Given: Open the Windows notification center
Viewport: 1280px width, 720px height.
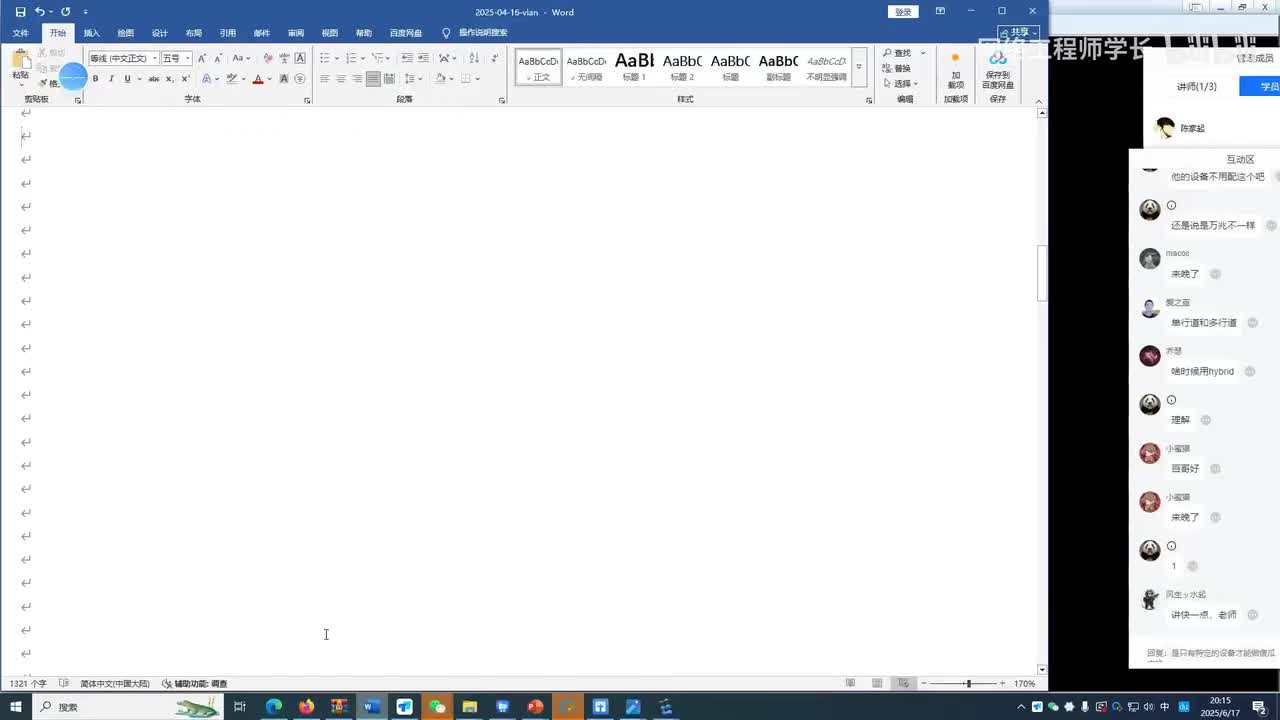Looking at the screenshot, I should pyautogui.click(x=1259, y=707).
